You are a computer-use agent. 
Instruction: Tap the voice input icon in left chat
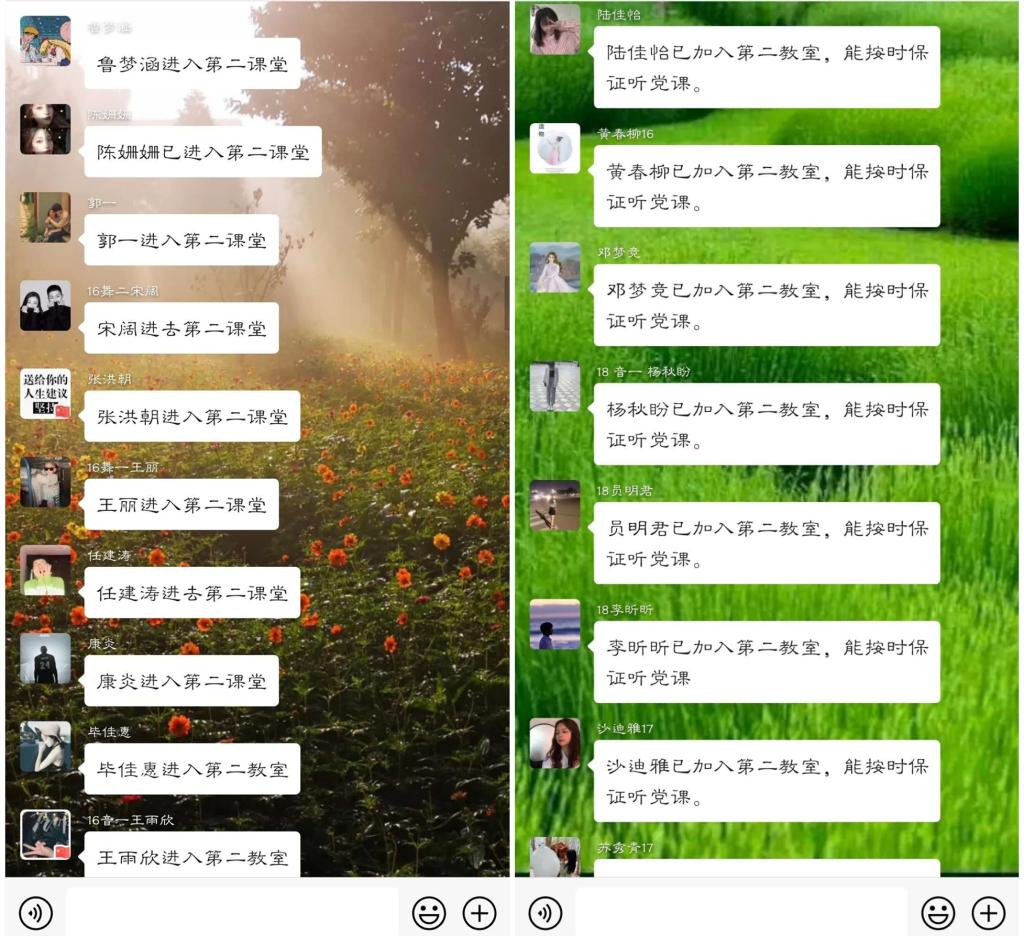(x=36, y=912)
